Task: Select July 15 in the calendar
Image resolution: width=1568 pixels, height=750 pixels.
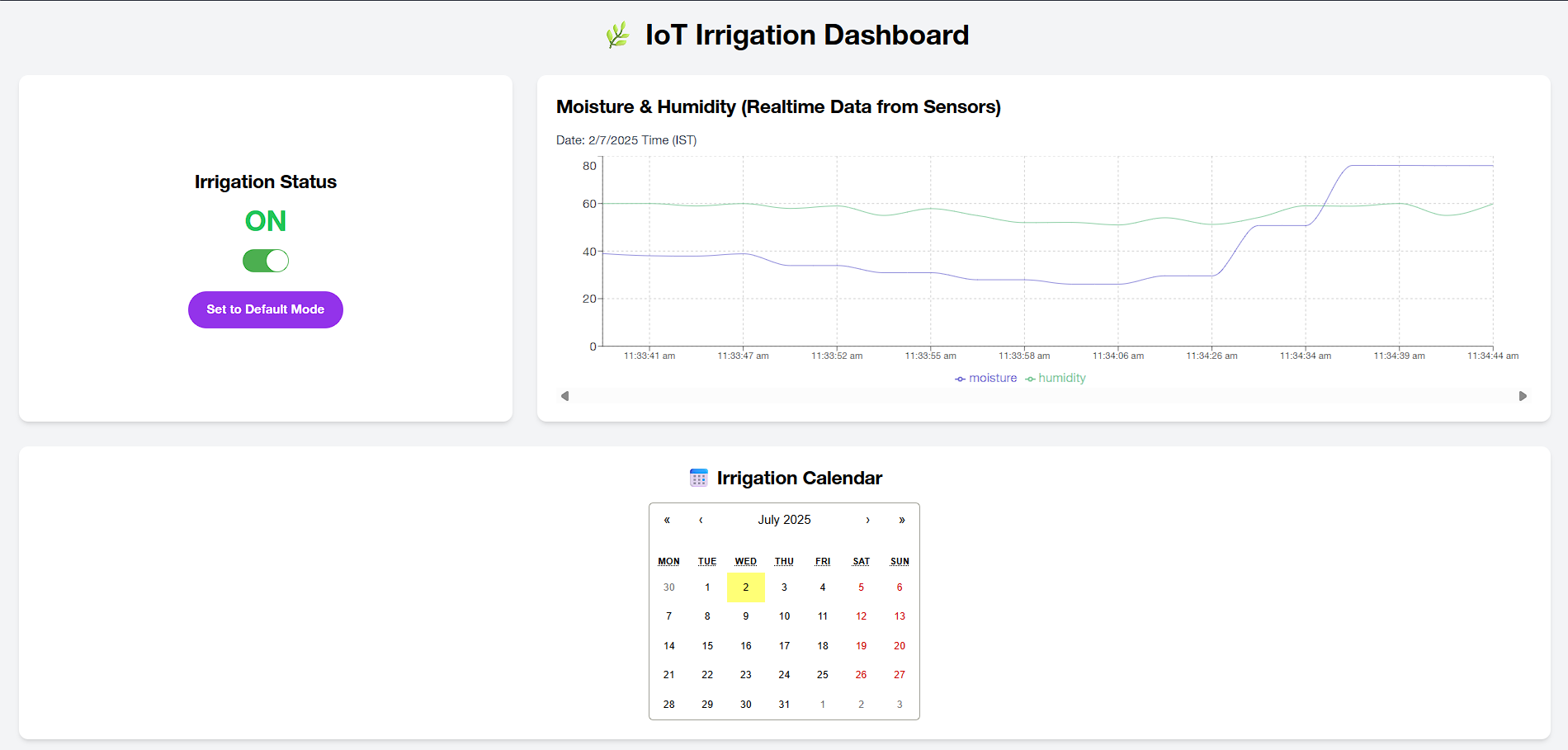Action: click(707, 646)
